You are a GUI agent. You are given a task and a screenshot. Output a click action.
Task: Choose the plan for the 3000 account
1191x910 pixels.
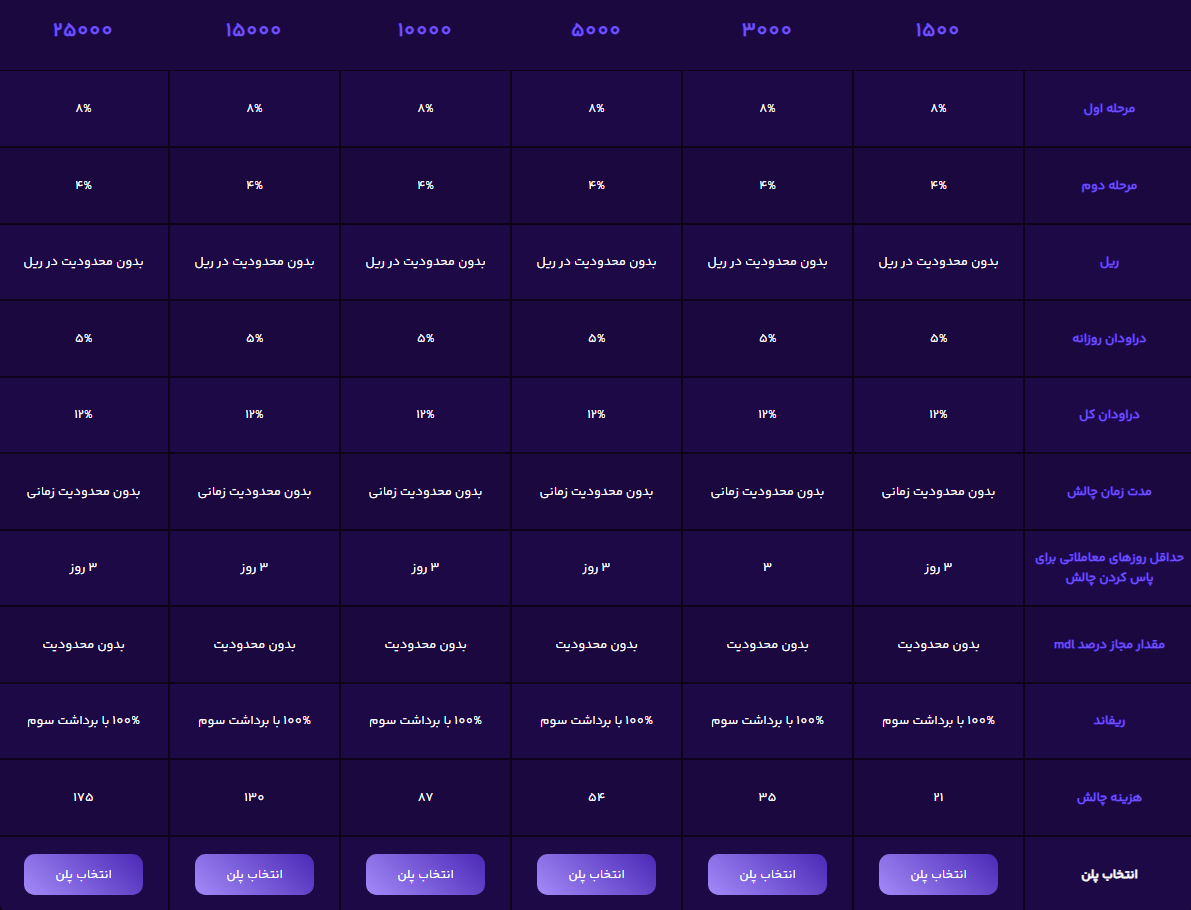[767, 874]
